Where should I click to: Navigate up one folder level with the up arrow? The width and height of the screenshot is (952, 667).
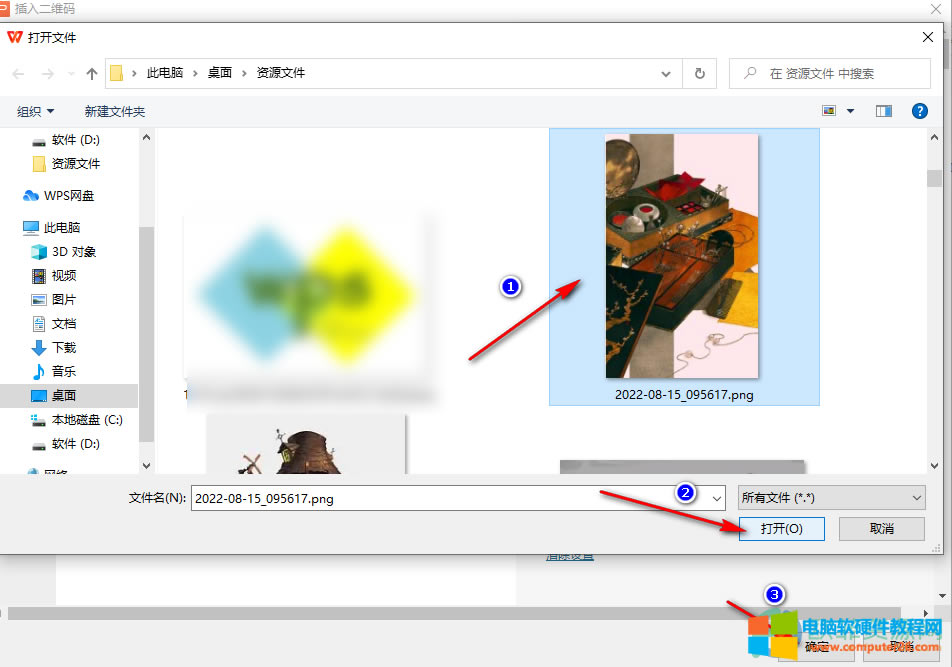point(91,73)
